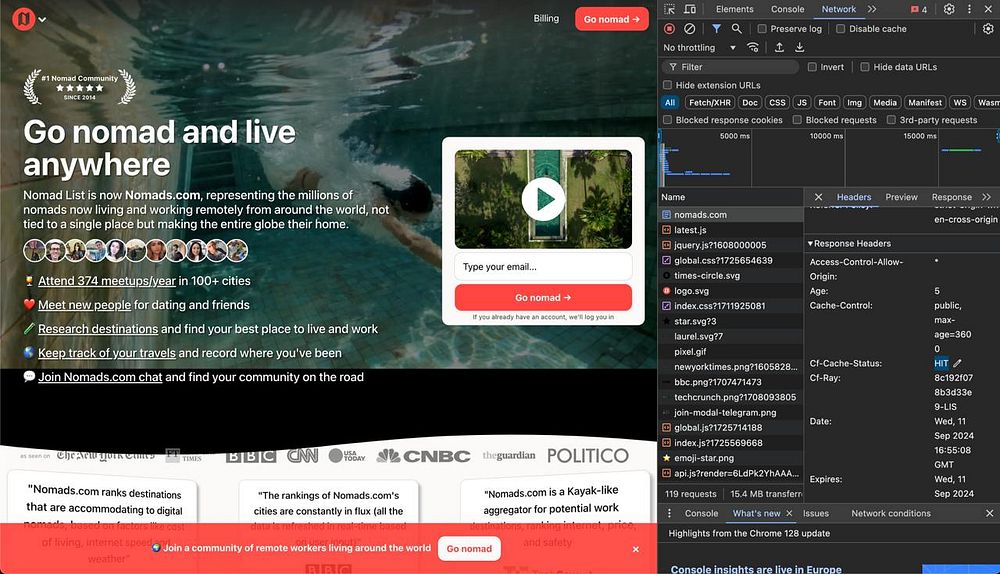Viewport: 1000px width, 574px height.
Task: Toggle device toolbar icon in DevTools
Action: coord(690,9)
